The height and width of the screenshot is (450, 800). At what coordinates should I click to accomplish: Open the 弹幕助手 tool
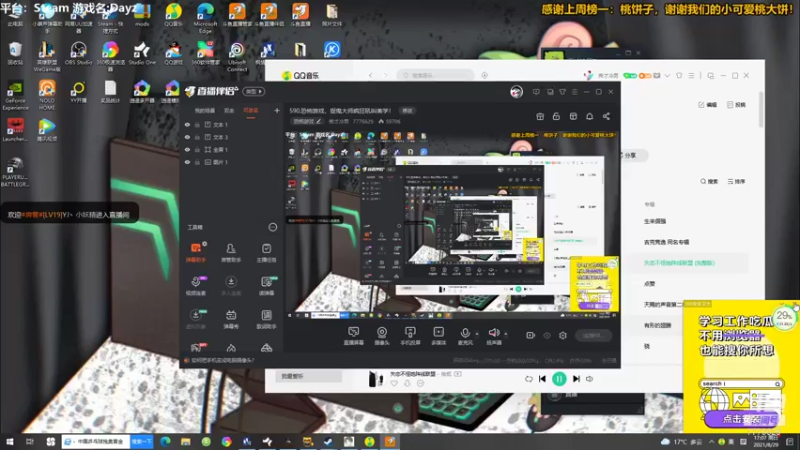coord(195,253)
